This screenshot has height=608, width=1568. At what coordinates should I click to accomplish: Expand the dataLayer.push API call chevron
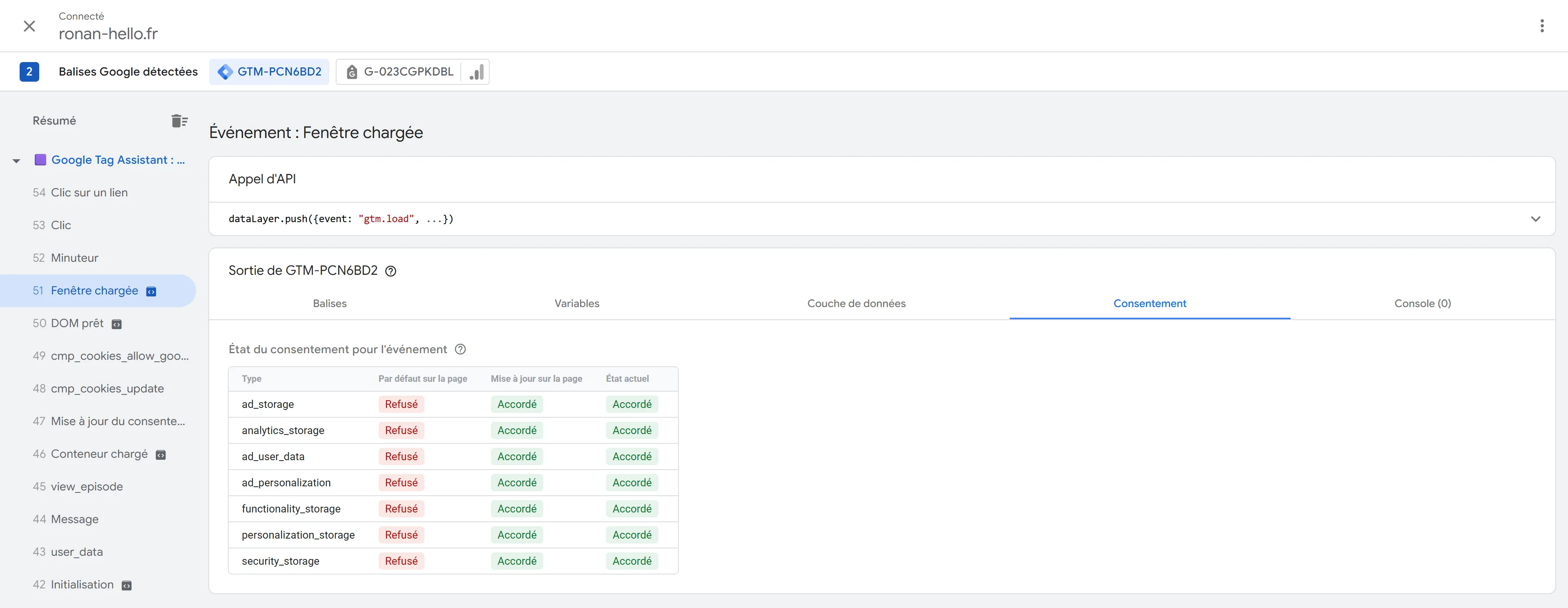1535,219
